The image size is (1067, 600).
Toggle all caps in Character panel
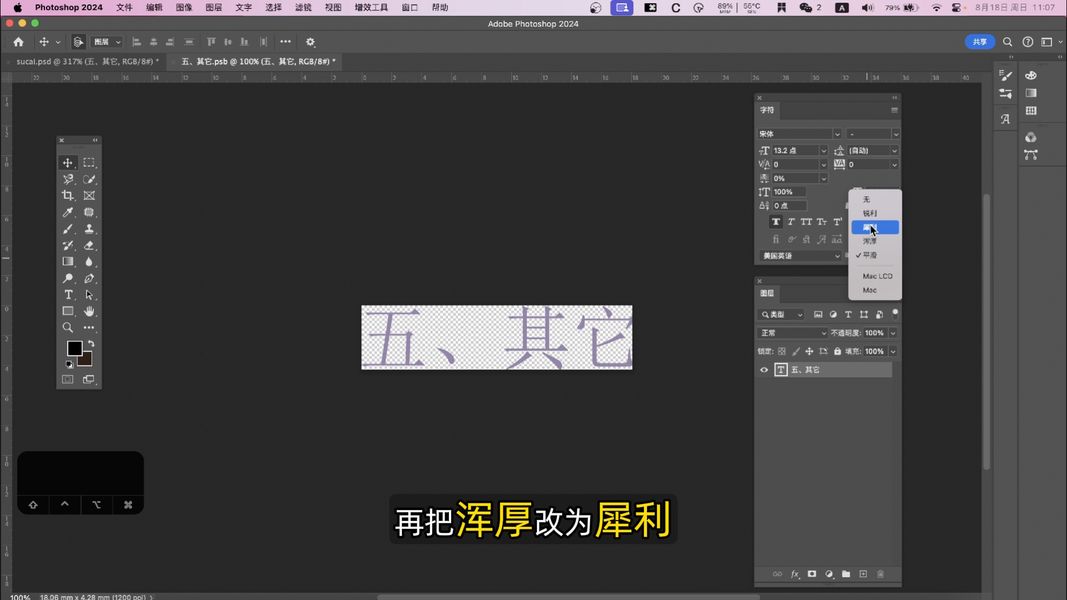[x=806, y=222]
